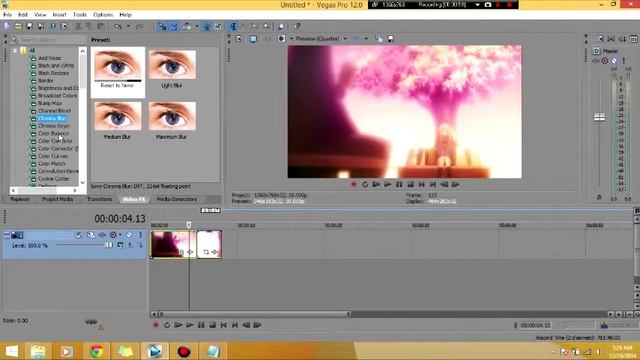Click the Record button in timeline transport
Image resolution: width=640 pixels, height=360 pixels.
(x=156, y=325)
